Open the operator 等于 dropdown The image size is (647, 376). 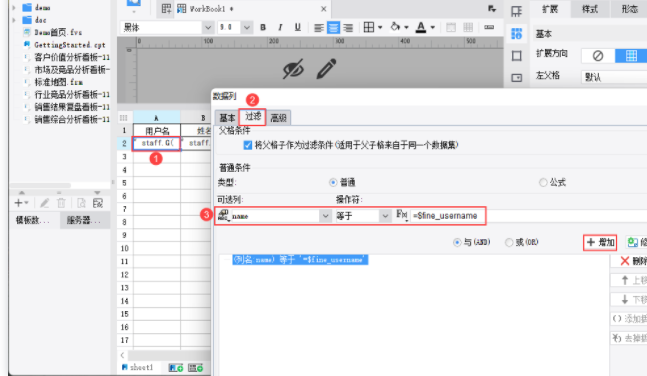tap(385, 216)
